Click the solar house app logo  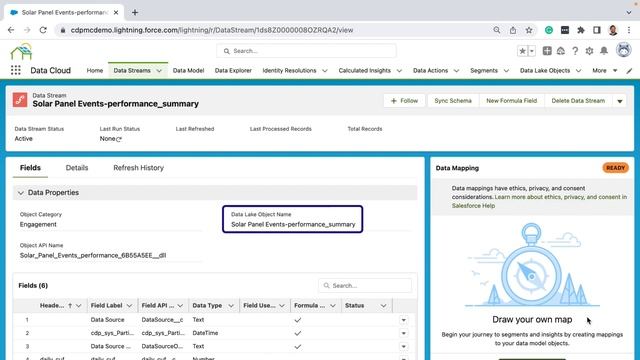tap(21, 51)
